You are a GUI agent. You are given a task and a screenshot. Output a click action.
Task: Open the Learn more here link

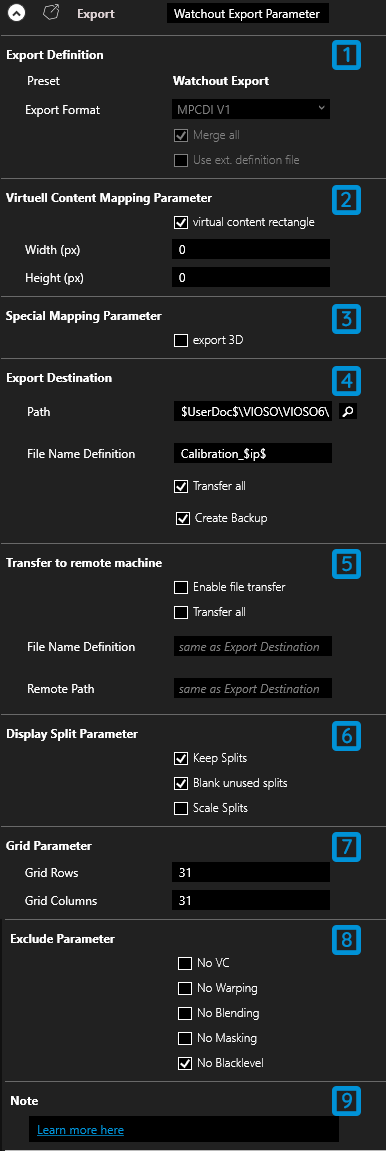point(80,1129)
